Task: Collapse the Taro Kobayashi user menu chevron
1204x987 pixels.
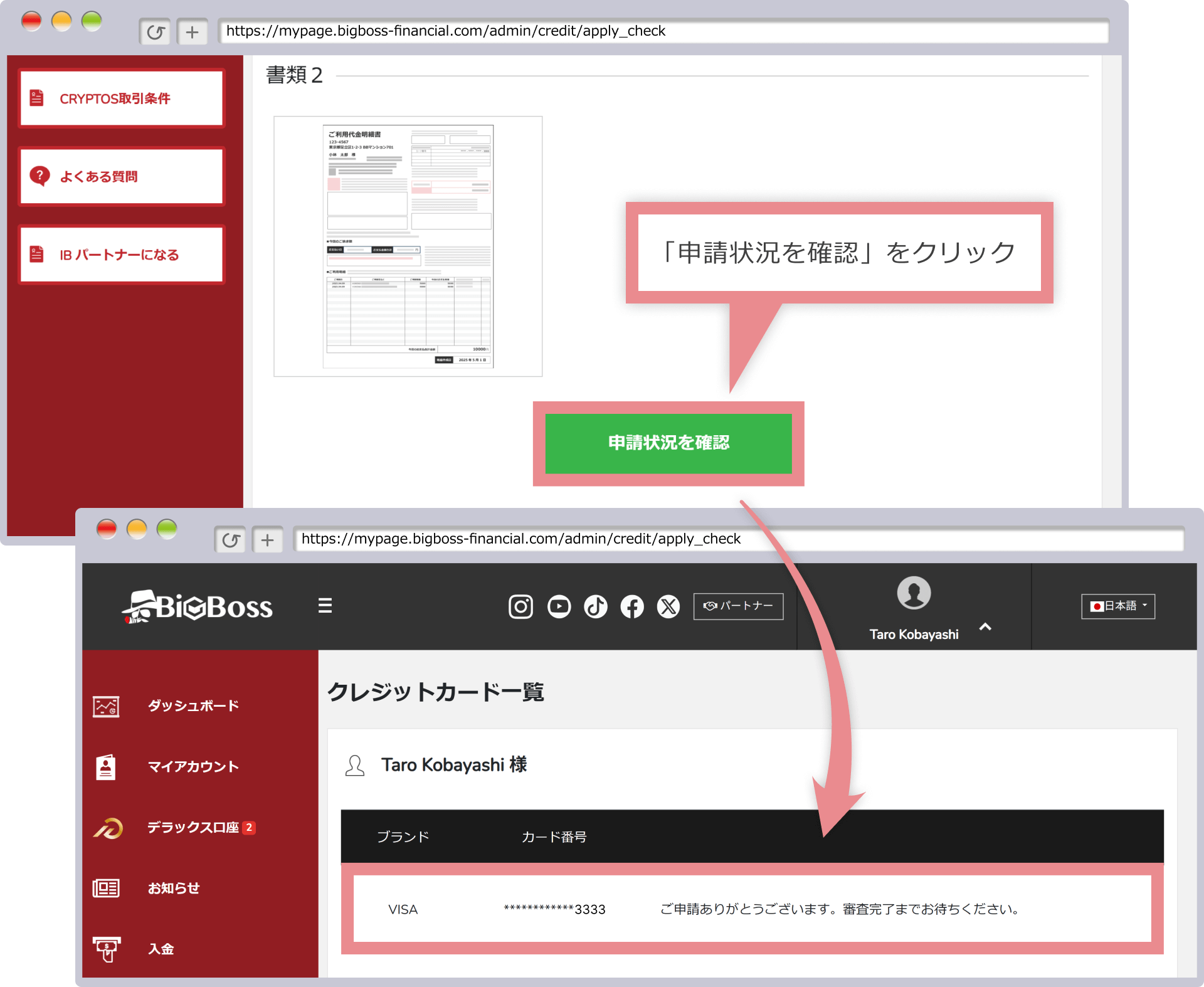Action: pos(985,626)
